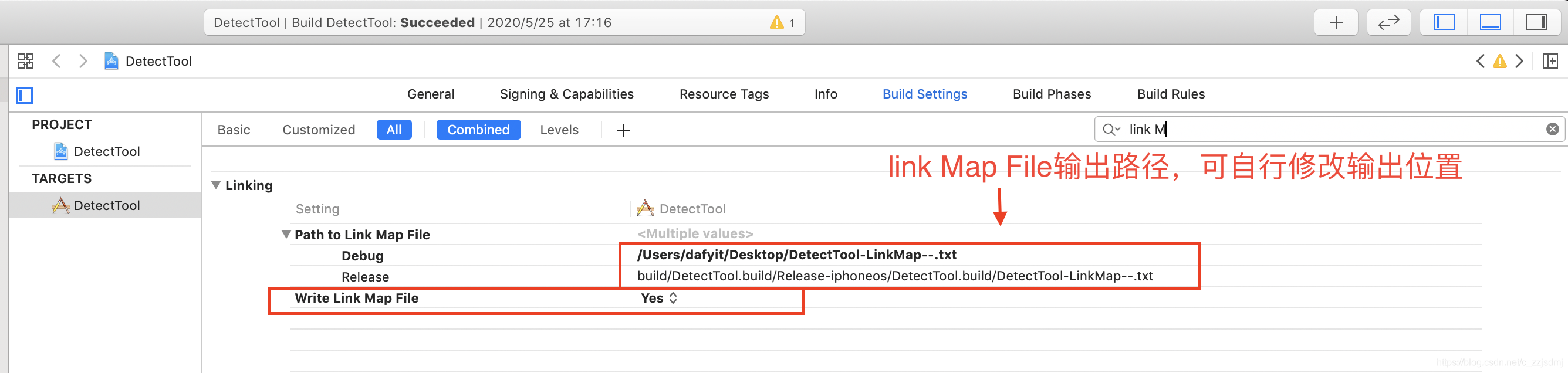Viewport: 1568px width, 373px height.
Task: Click the Library plus button in toolbar
Action: 1336,23
